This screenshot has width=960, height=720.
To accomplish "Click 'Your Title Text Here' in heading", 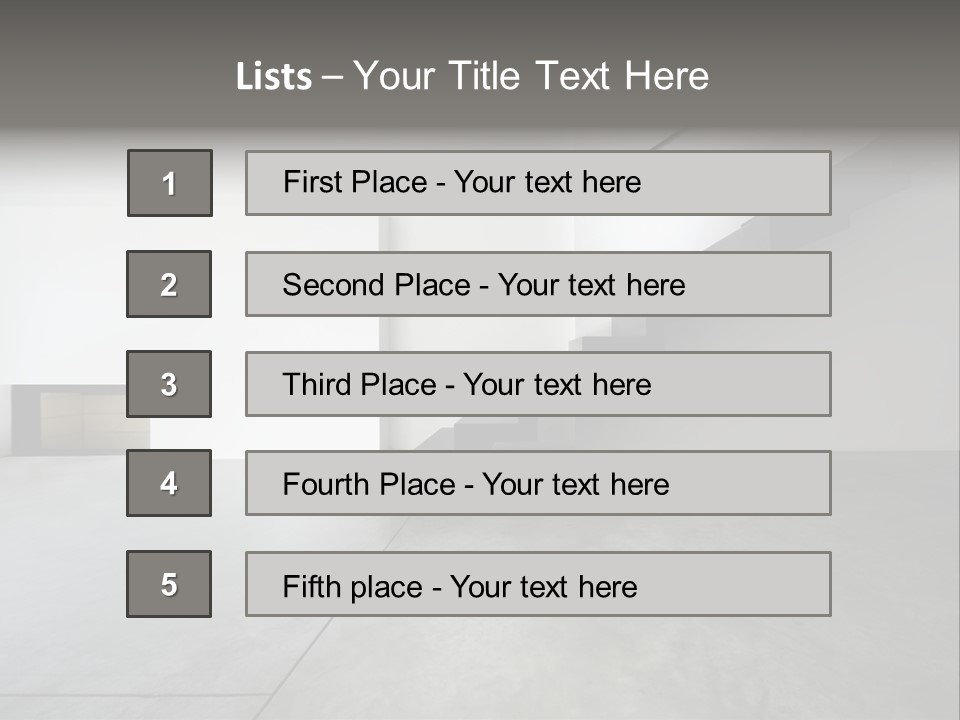I will coord(531,76).
